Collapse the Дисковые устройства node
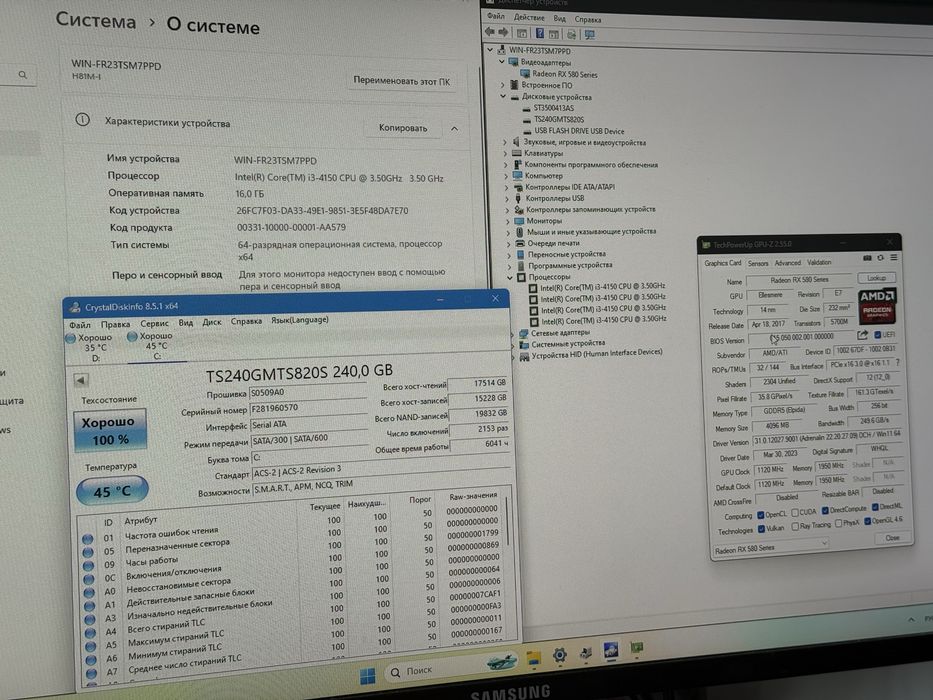The height and width of the screenshot is (700, 933). click(x=503, y=96)
